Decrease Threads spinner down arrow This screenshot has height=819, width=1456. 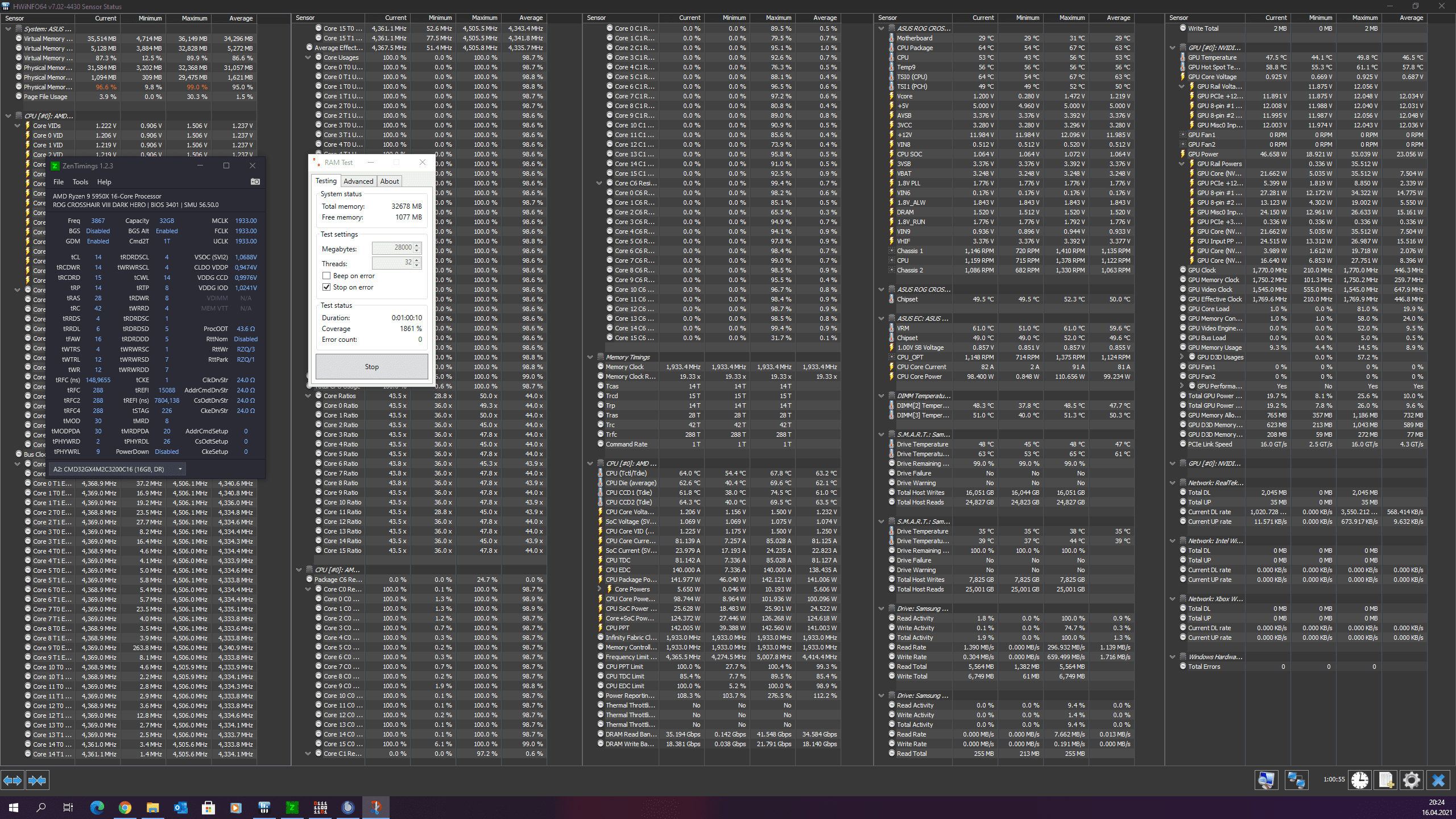point(417,266)
